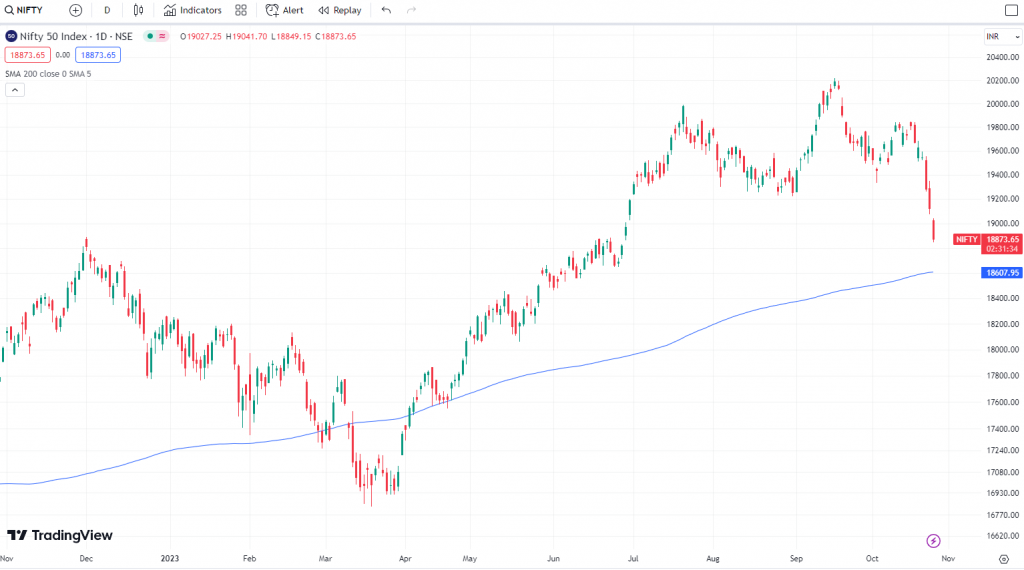Open the indicator templates grid icon
Screen dimensions: 1024x570
point(241,10)
